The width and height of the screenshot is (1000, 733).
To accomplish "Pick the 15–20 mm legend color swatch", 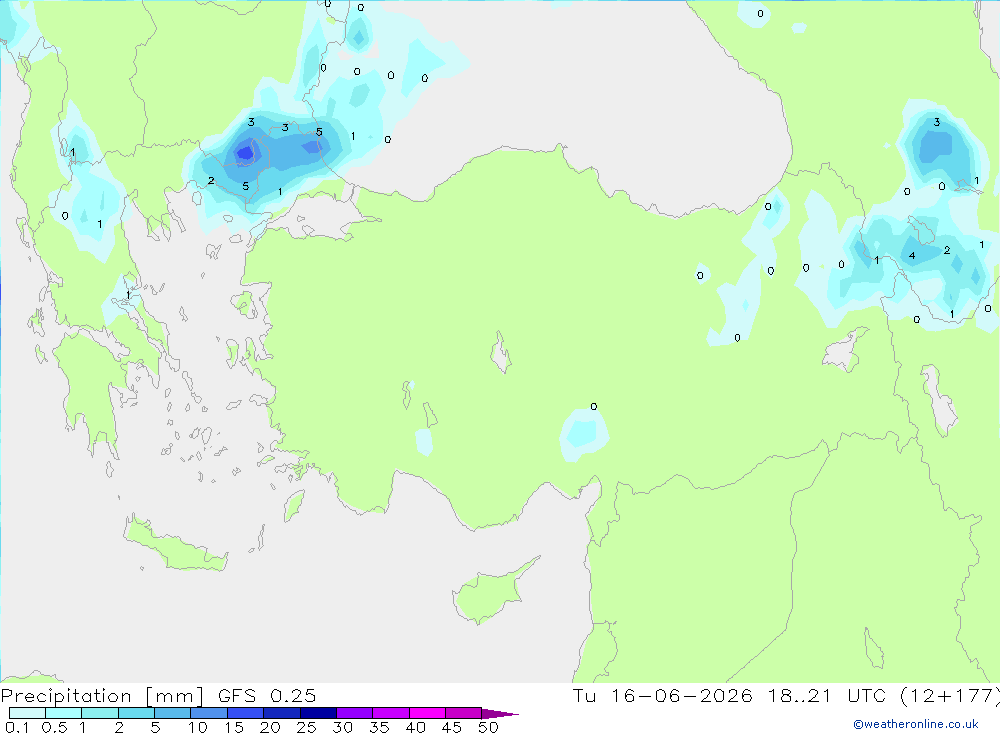I will 246,713.
